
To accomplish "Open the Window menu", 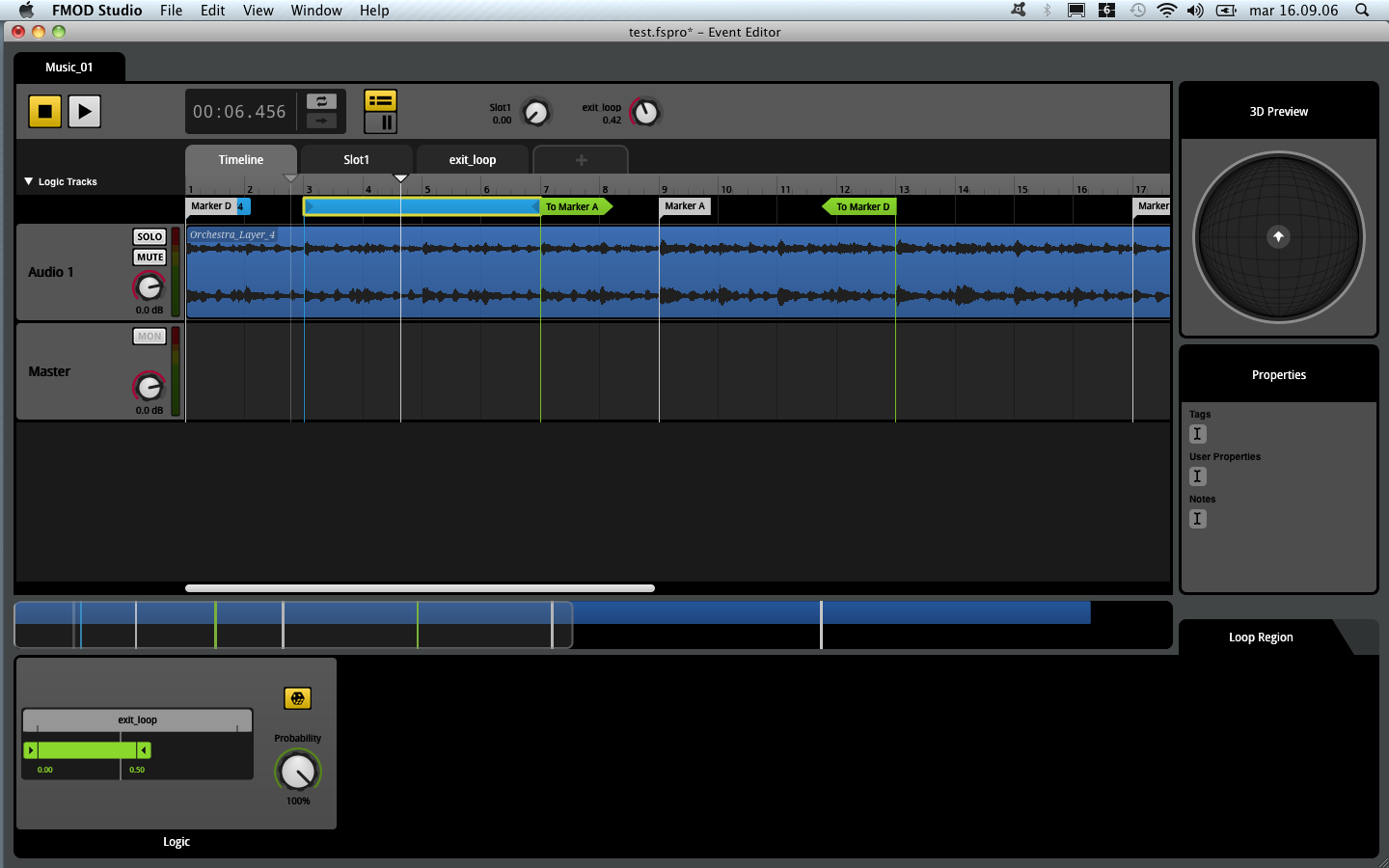I will click(x=316, y=11).
